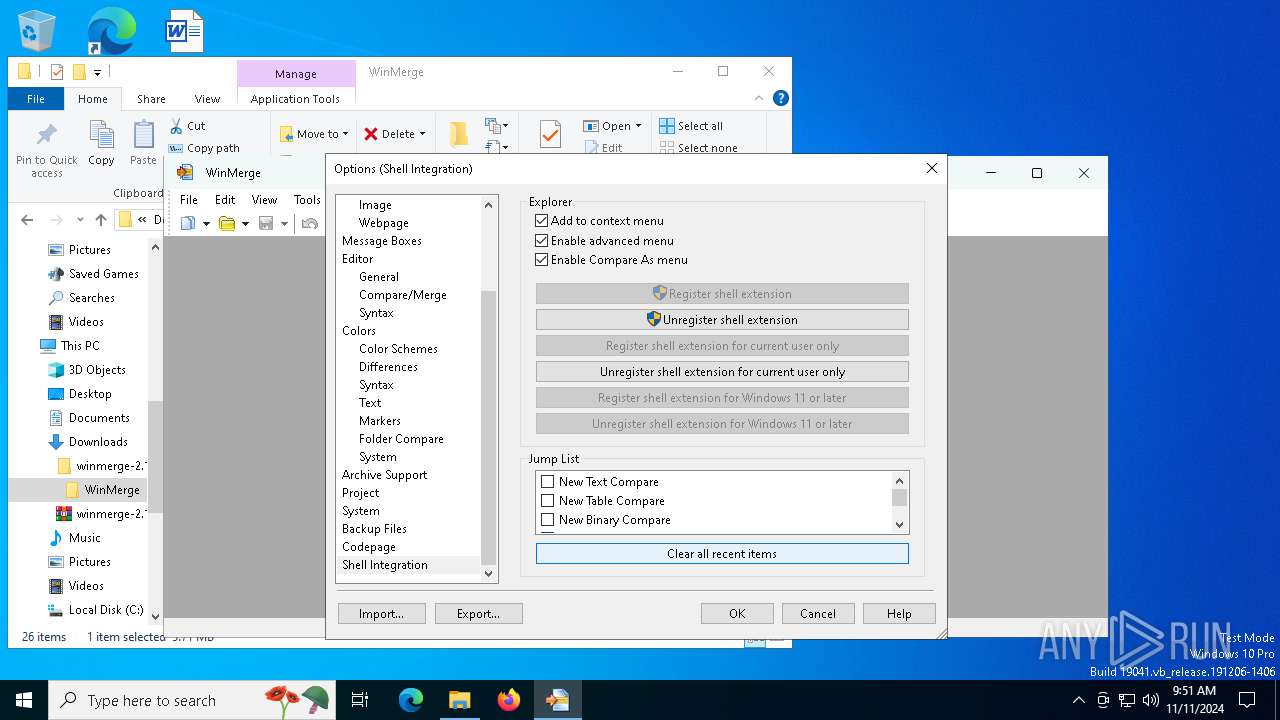Check New Table Compare in Jump List
This screenshot has width=1280, height=720.
point(547,501)
